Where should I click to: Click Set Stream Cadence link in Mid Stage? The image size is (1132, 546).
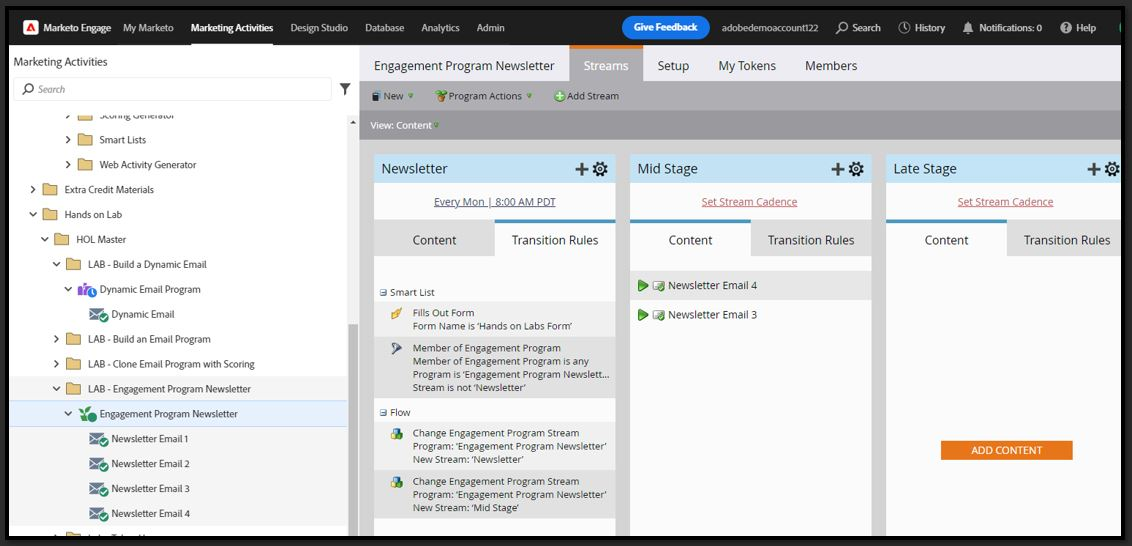749,202
